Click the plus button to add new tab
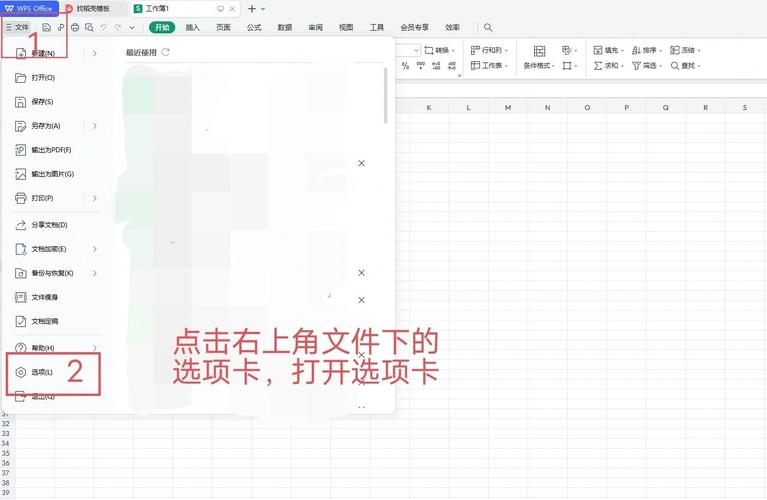 (x=251, y=9)
